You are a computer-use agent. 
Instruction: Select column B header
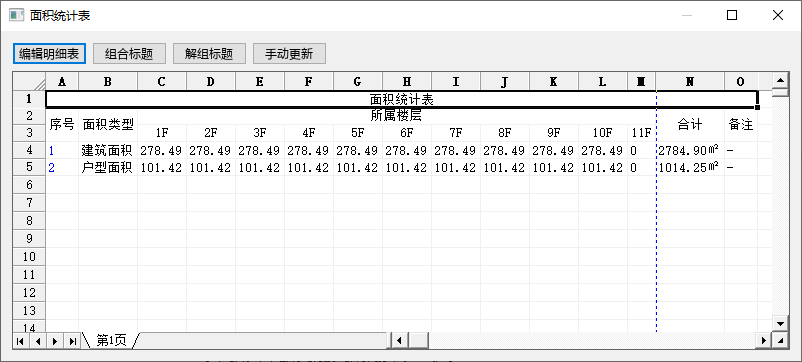click(107, 81)
